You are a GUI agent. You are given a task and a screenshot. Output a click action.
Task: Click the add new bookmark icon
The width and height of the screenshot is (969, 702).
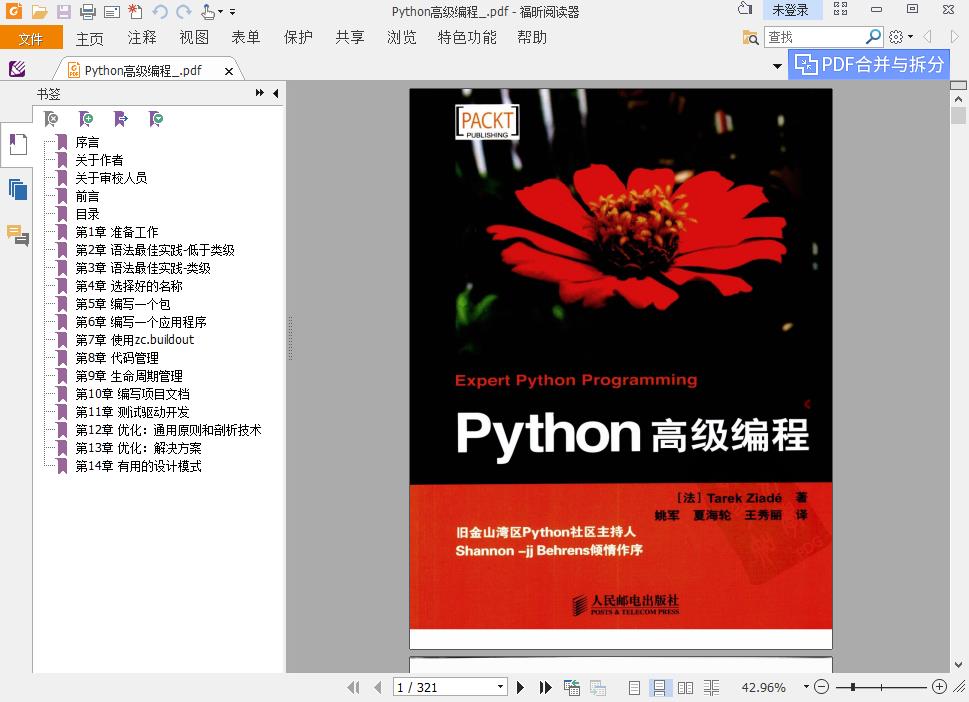click(x=86, y=119)
